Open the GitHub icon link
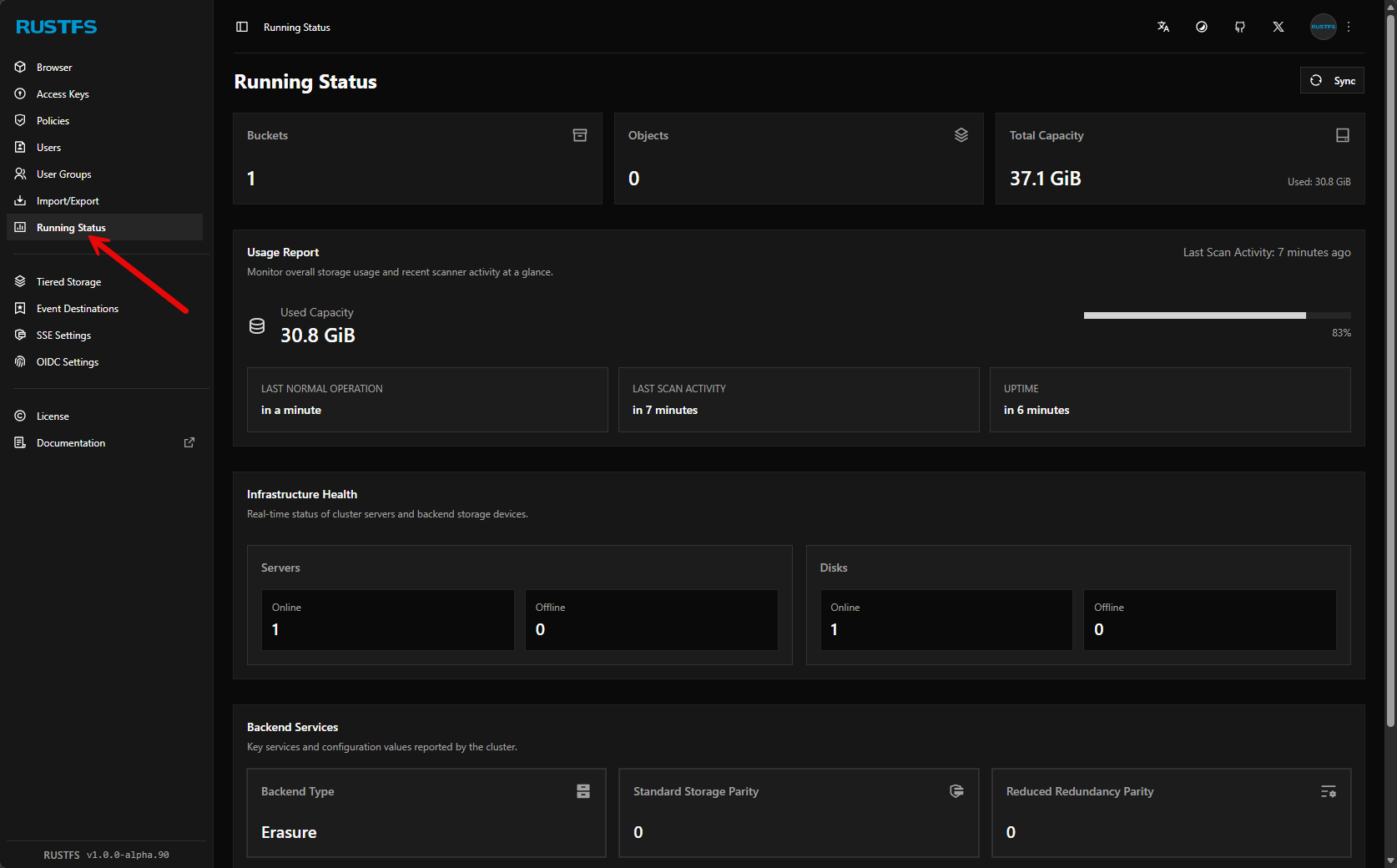The width and height of the screenshot is (1397, 868). click(1240, 27)
